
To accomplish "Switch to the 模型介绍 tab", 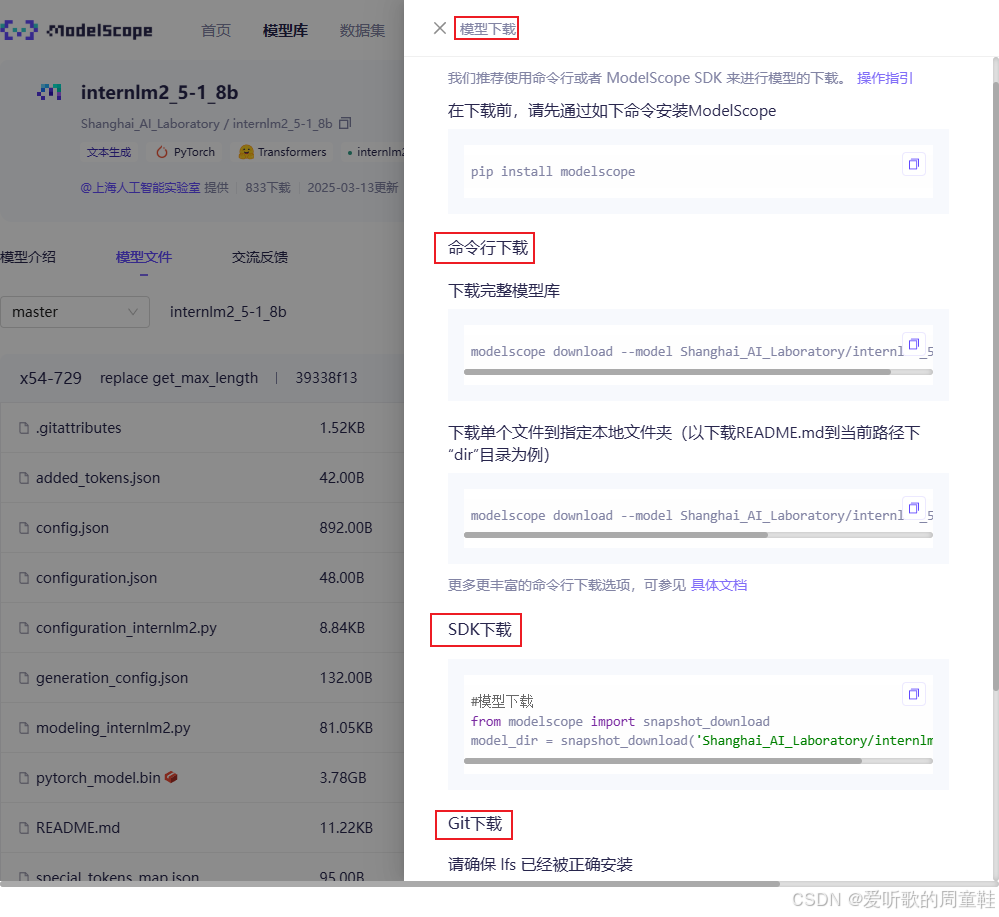I will point(28,257).
